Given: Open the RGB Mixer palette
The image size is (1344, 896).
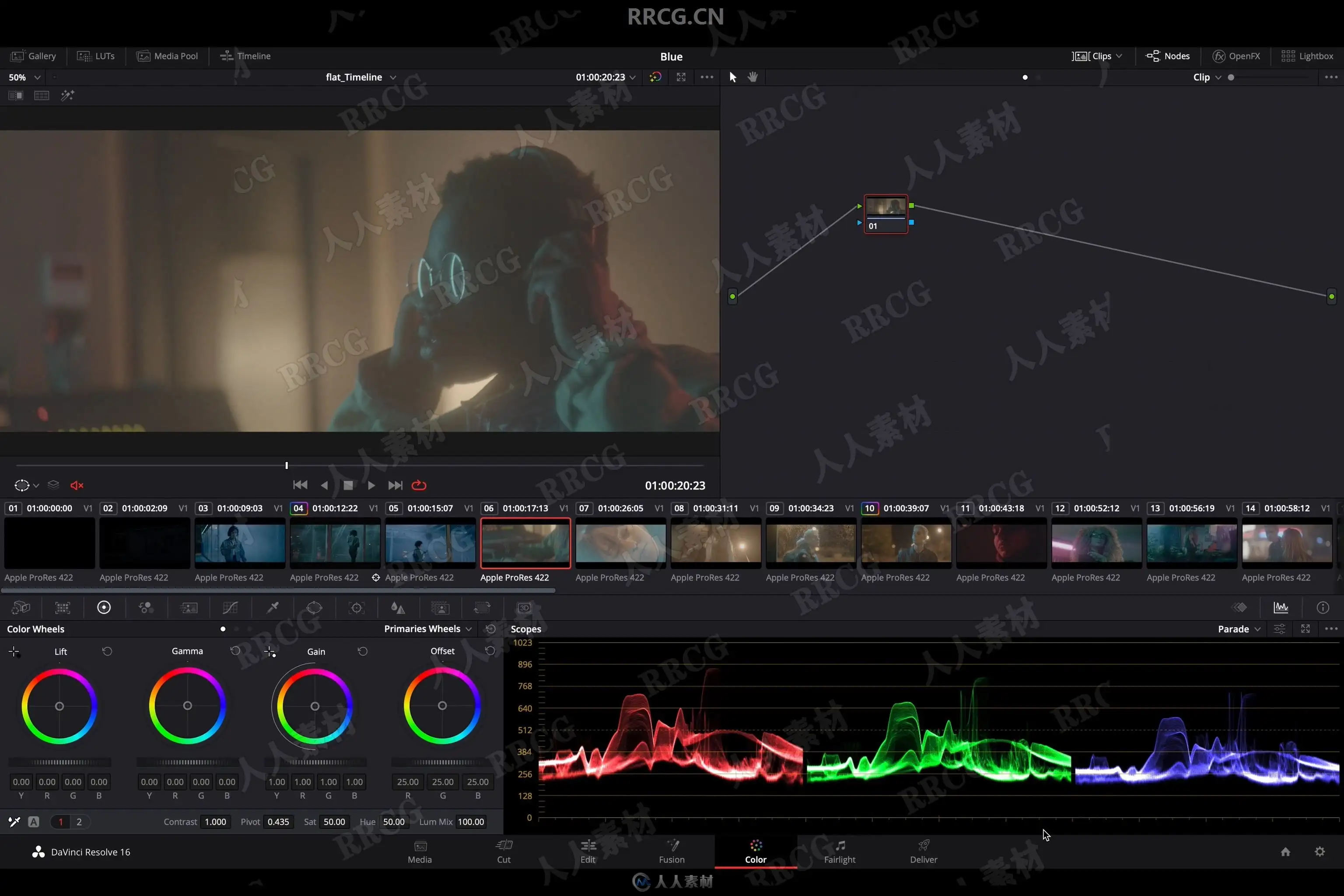Looking at the screenshot, I should point(146,607).
